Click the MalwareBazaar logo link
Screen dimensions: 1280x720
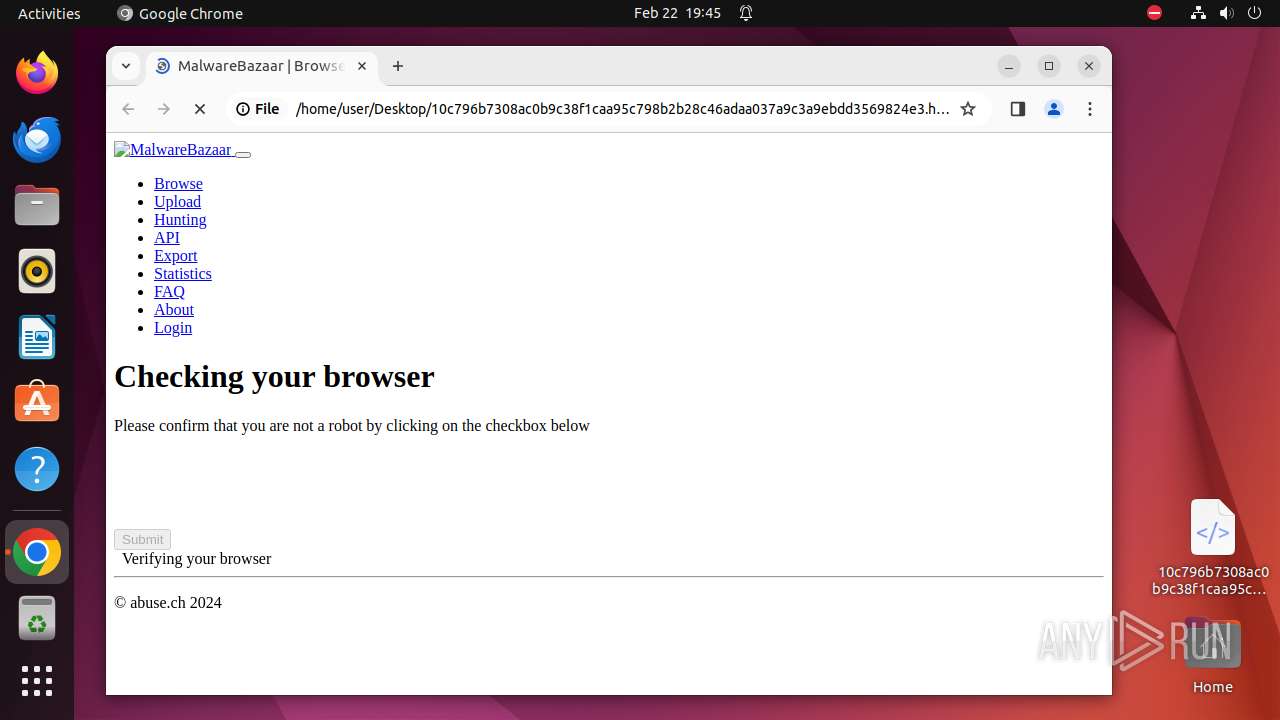coord(174,150)
